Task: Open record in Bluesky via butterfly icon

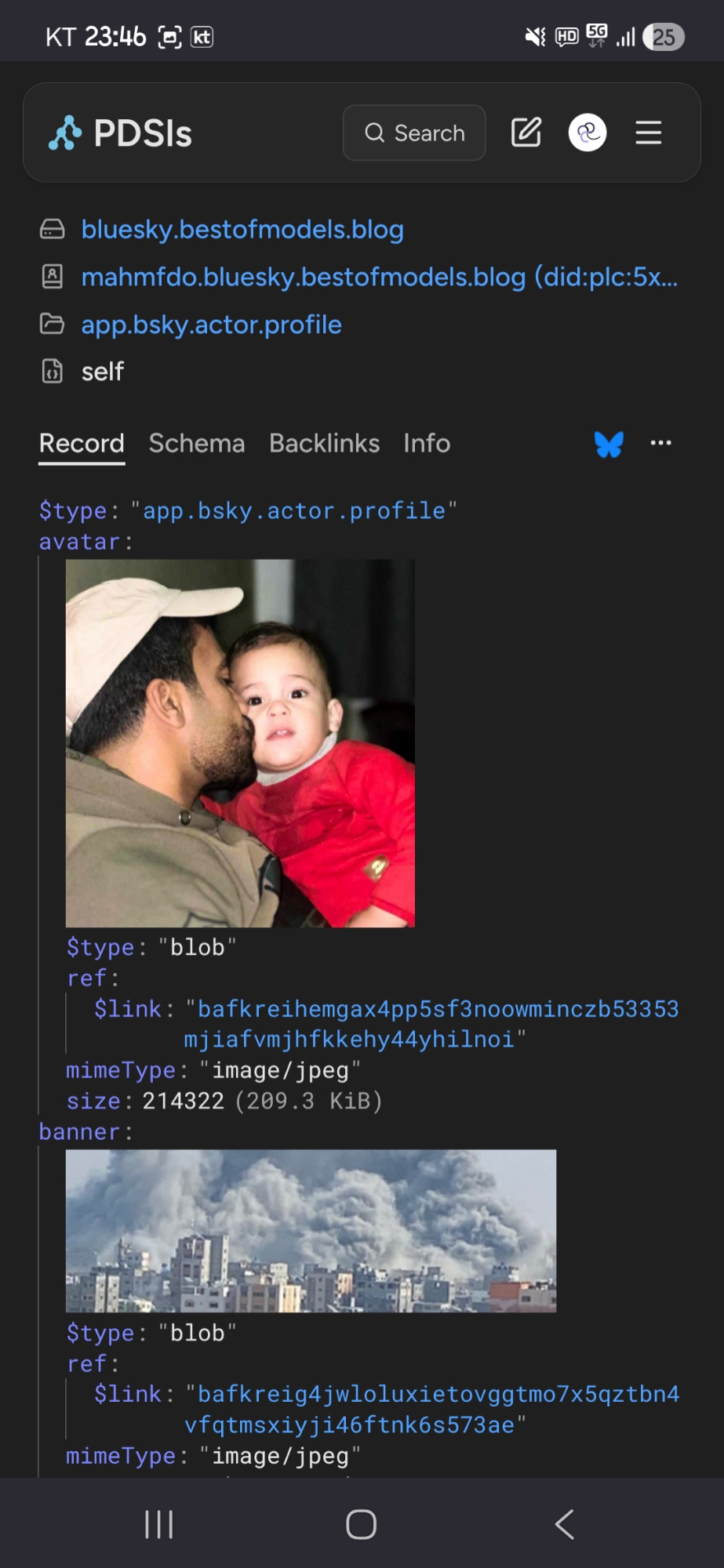Action: pos(609,444)
